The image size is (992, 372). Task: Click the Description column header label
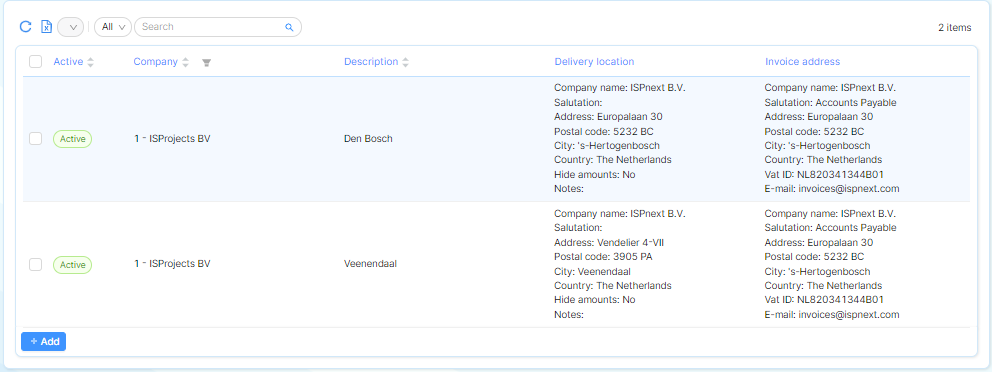pyautogui.click(x=371, y=61)
